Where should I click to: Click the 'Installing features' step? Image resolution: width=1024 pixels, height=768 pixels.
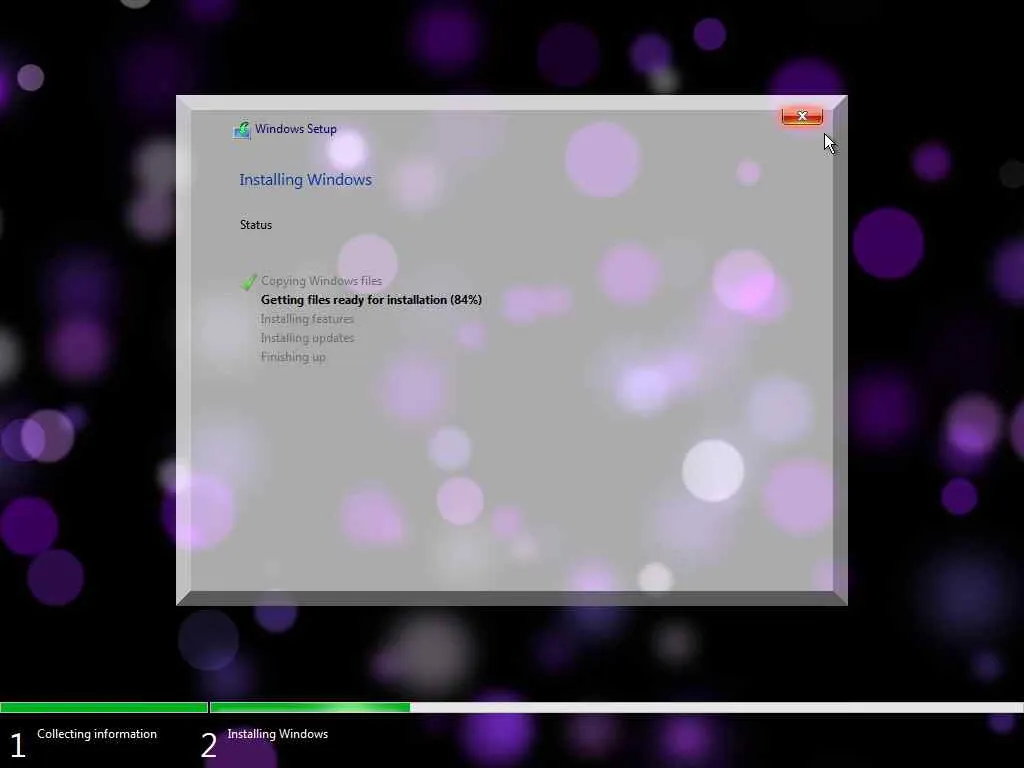[307, 319]
